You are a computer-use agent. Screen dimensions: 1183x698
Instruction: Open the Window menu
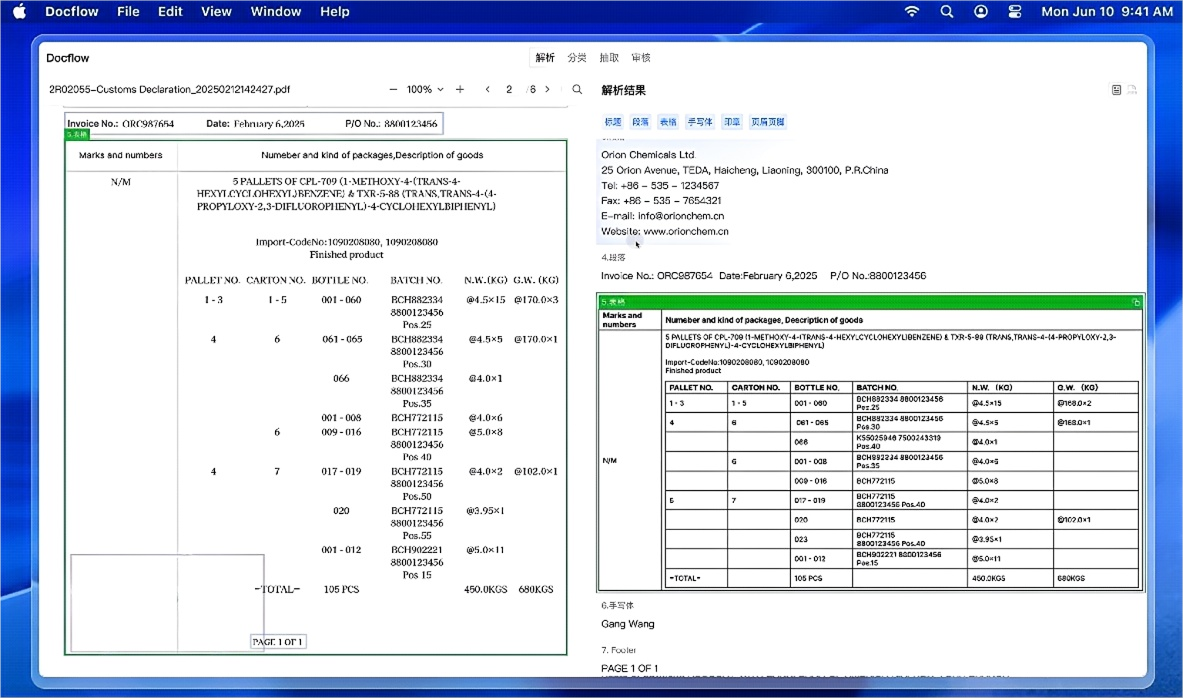pyautogui.click(x=276, y=12)
